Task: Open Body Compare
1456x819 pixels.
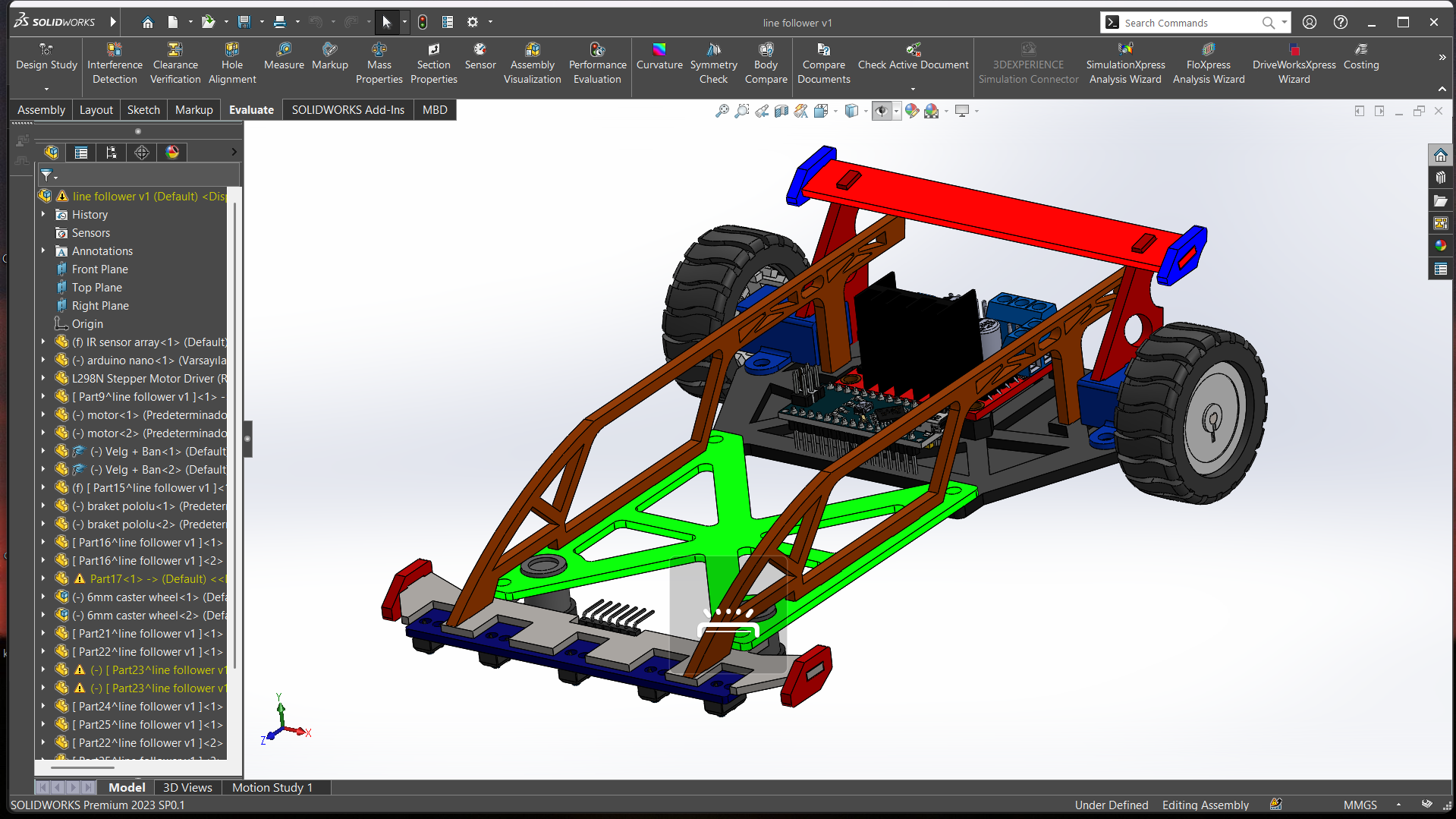Action: 766,64
